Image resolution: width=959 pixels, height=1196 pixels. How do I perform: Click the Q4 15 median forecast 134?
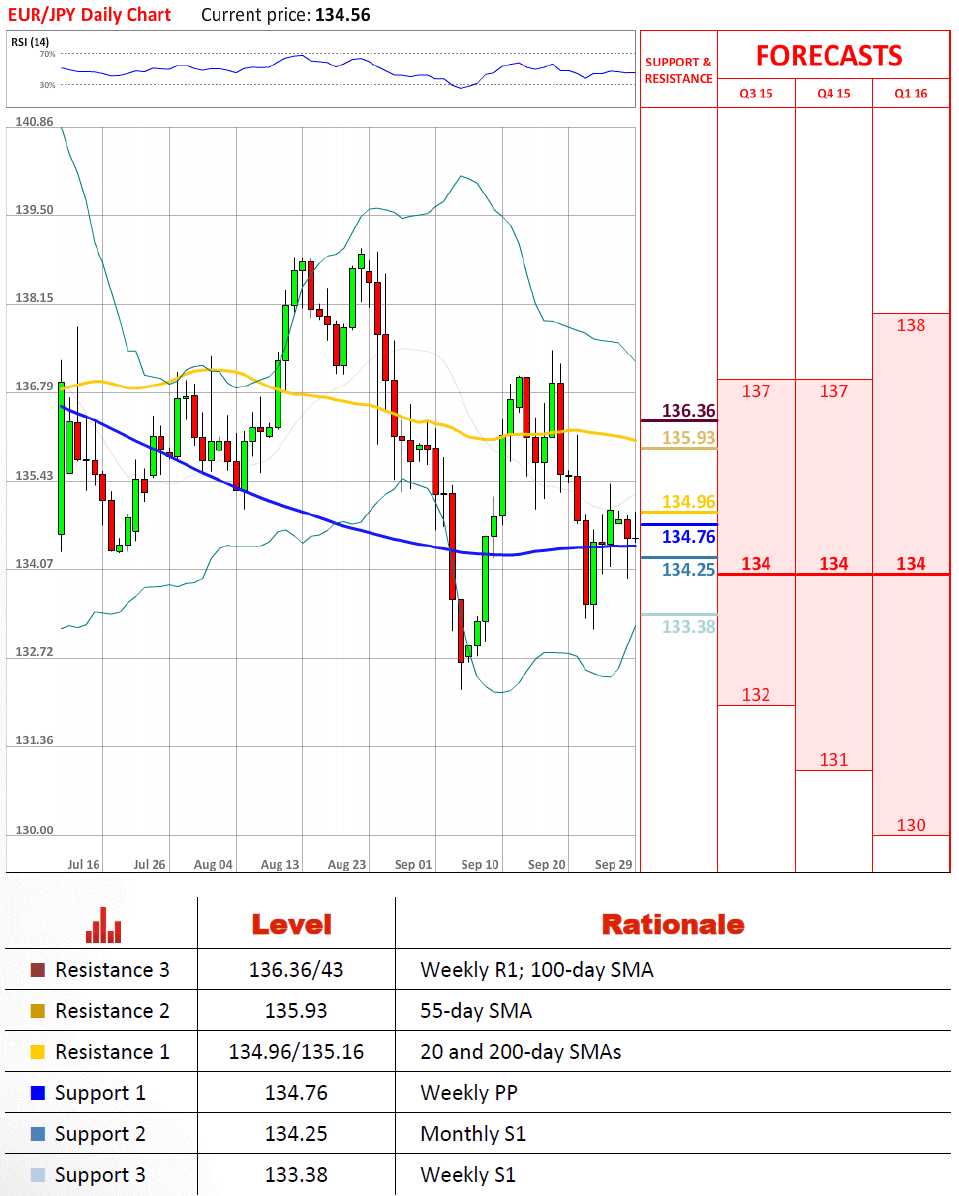[834, 564]
